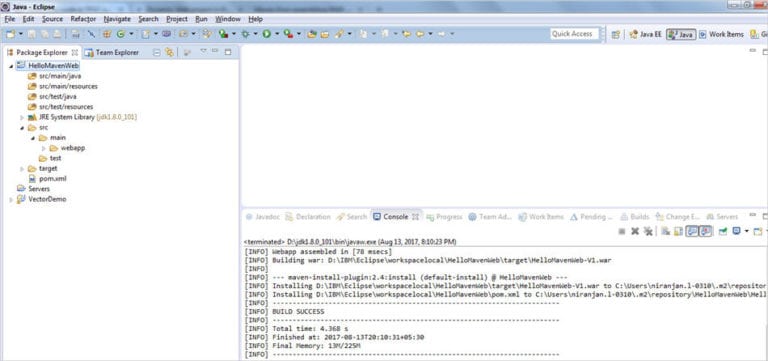
Task: Click the green Run play button
Action: 266,34
